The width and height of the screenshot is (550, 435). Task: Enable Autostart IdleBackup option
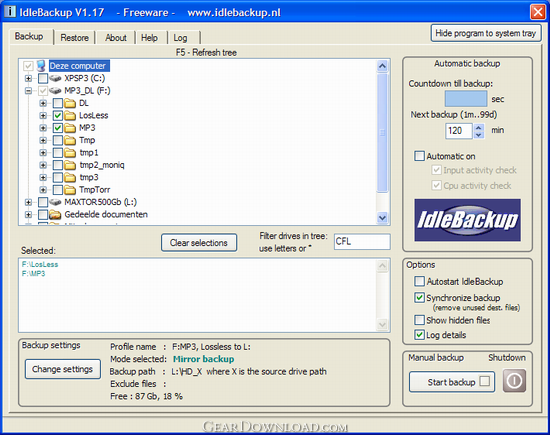(420, 281)
